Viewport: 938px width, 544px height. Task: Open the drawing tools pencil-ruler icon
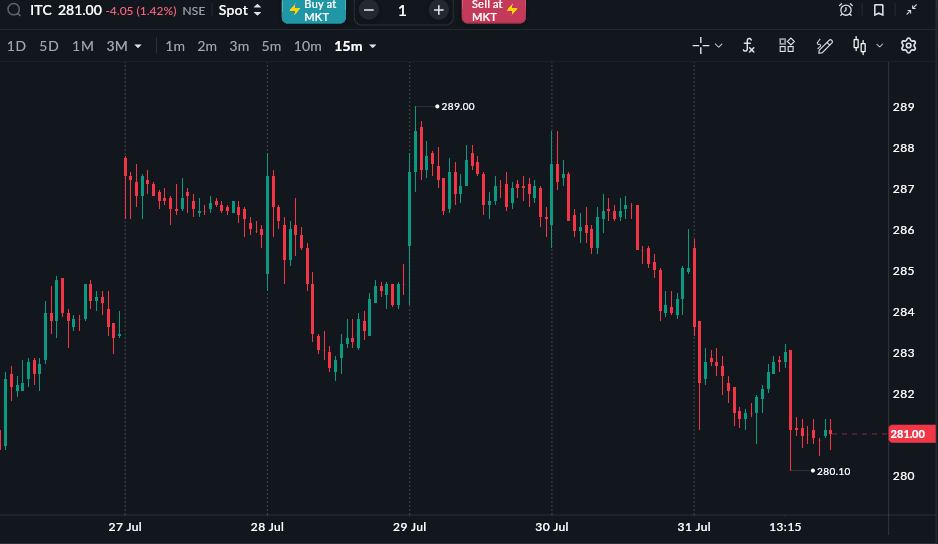pos(824,45)
